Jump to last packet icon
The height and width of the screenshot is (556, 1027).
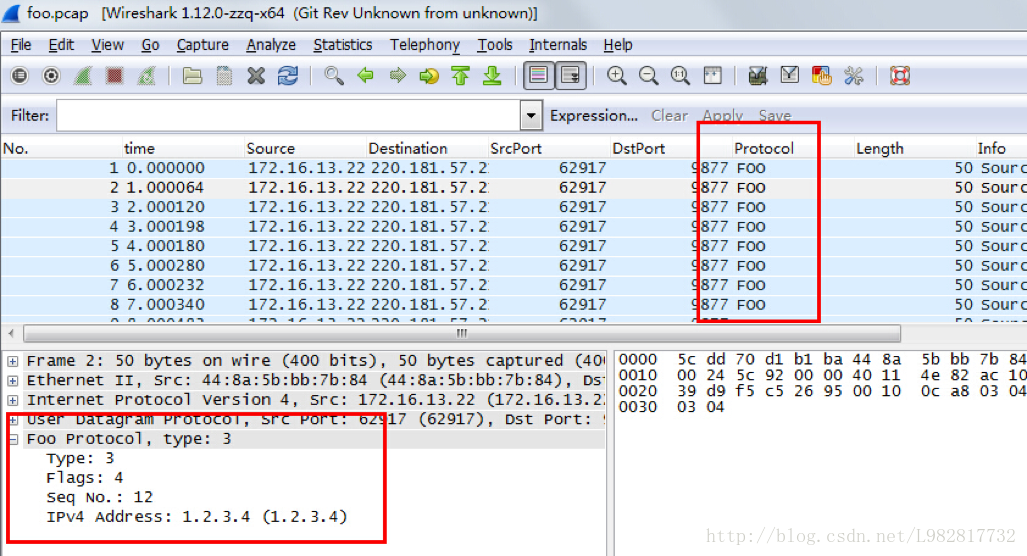pyautogui.click(x=493, y=76)
